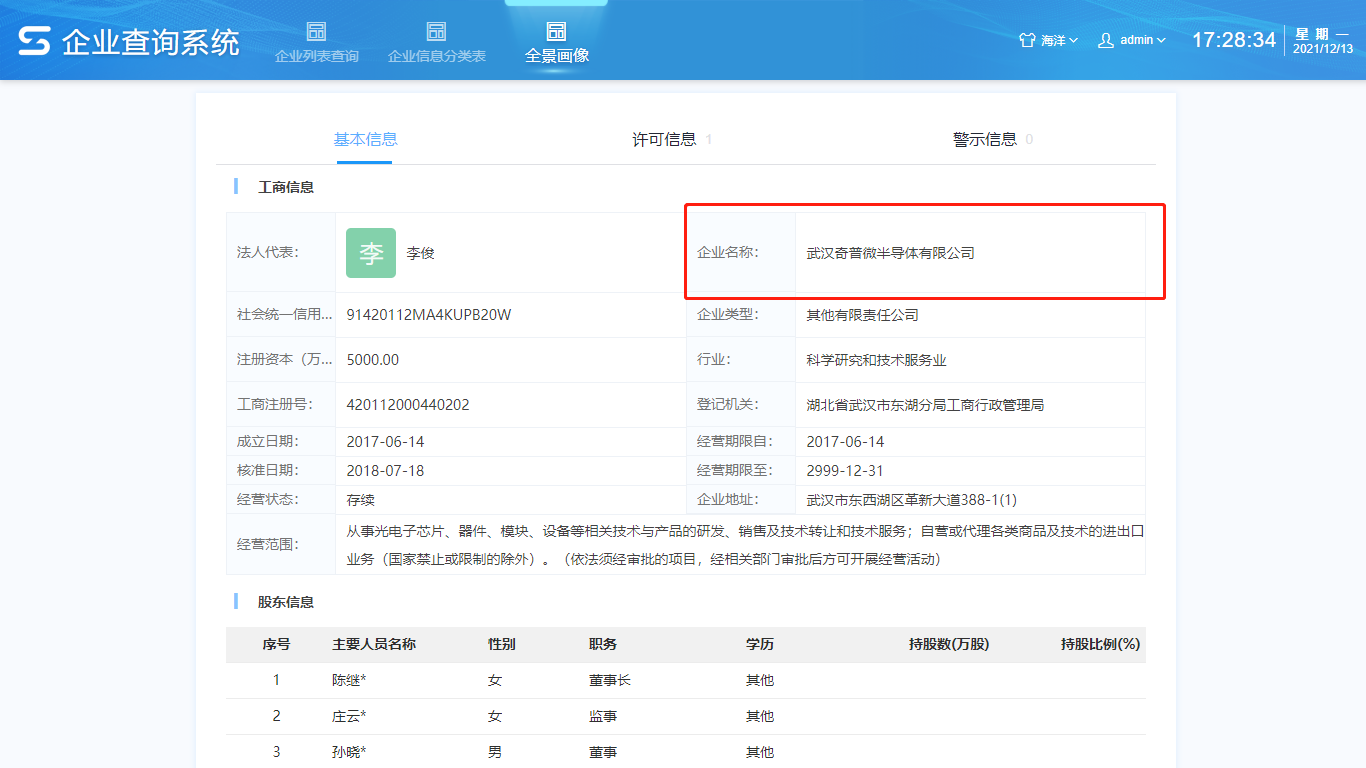Click the shirt-shaped theme icon
The image size is (1366, 768).
coord(1027,40)
